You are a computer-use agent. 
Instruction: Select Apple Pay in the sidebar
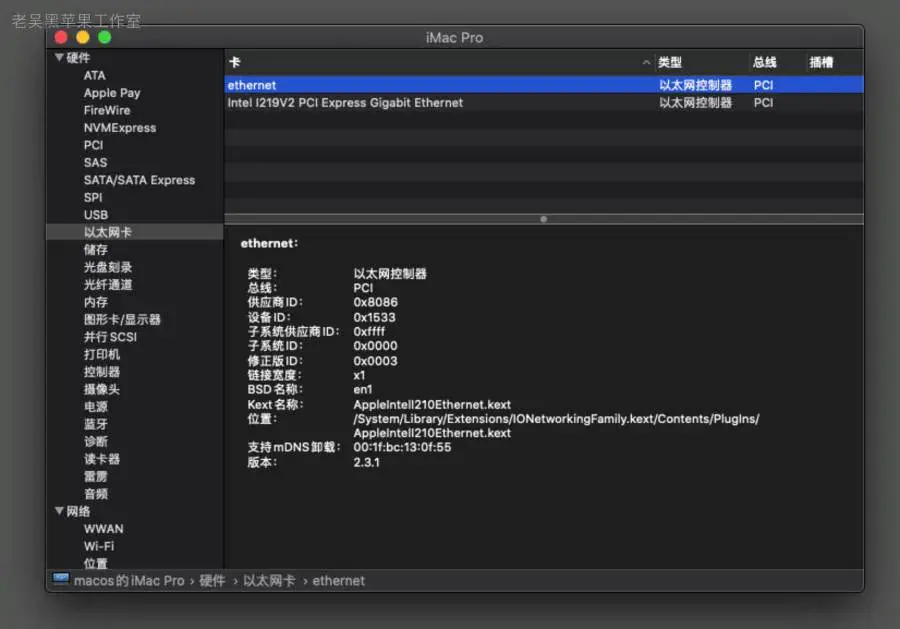point(112,93)
